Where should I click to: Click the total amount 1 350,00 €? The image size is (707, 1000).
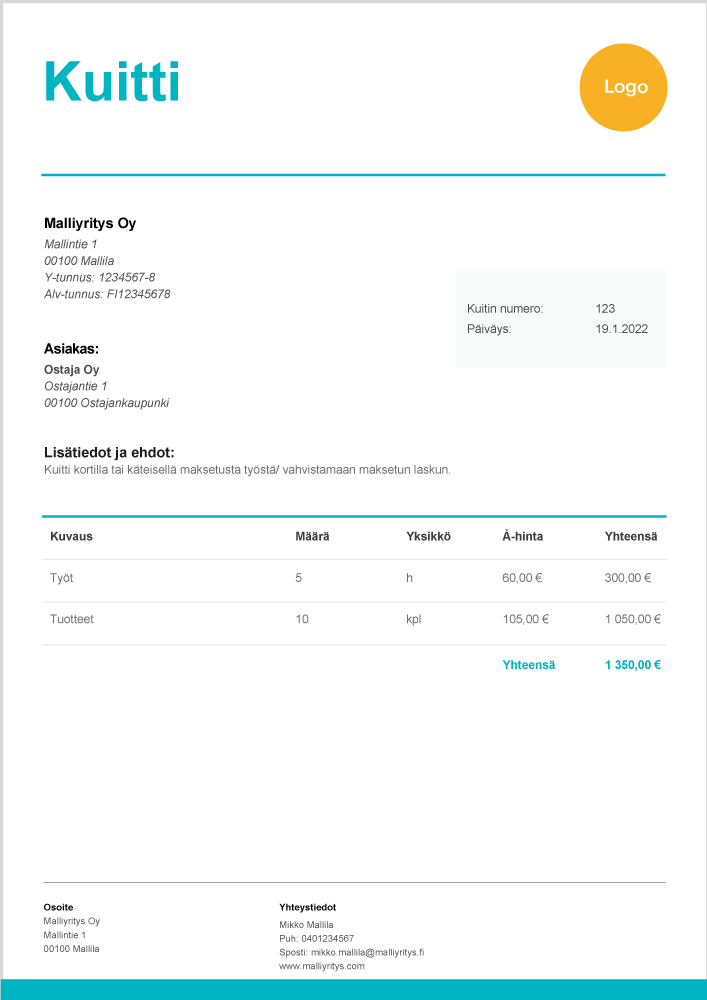[x=632, y=665]
